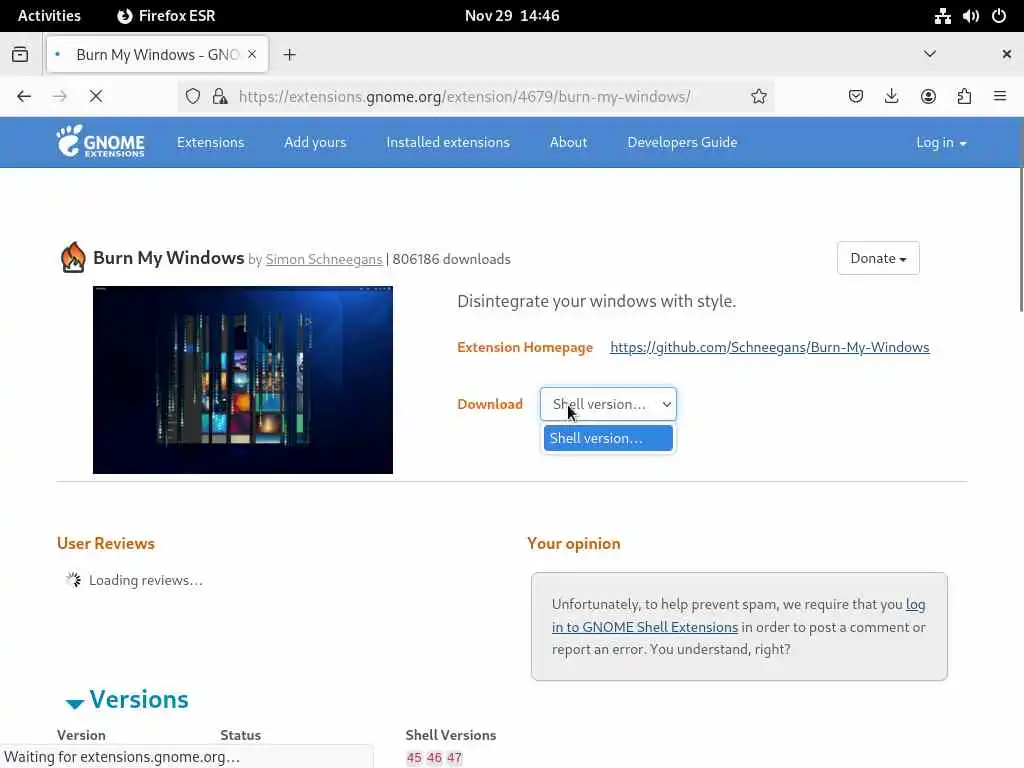Click the User Reviews heading

106,543
